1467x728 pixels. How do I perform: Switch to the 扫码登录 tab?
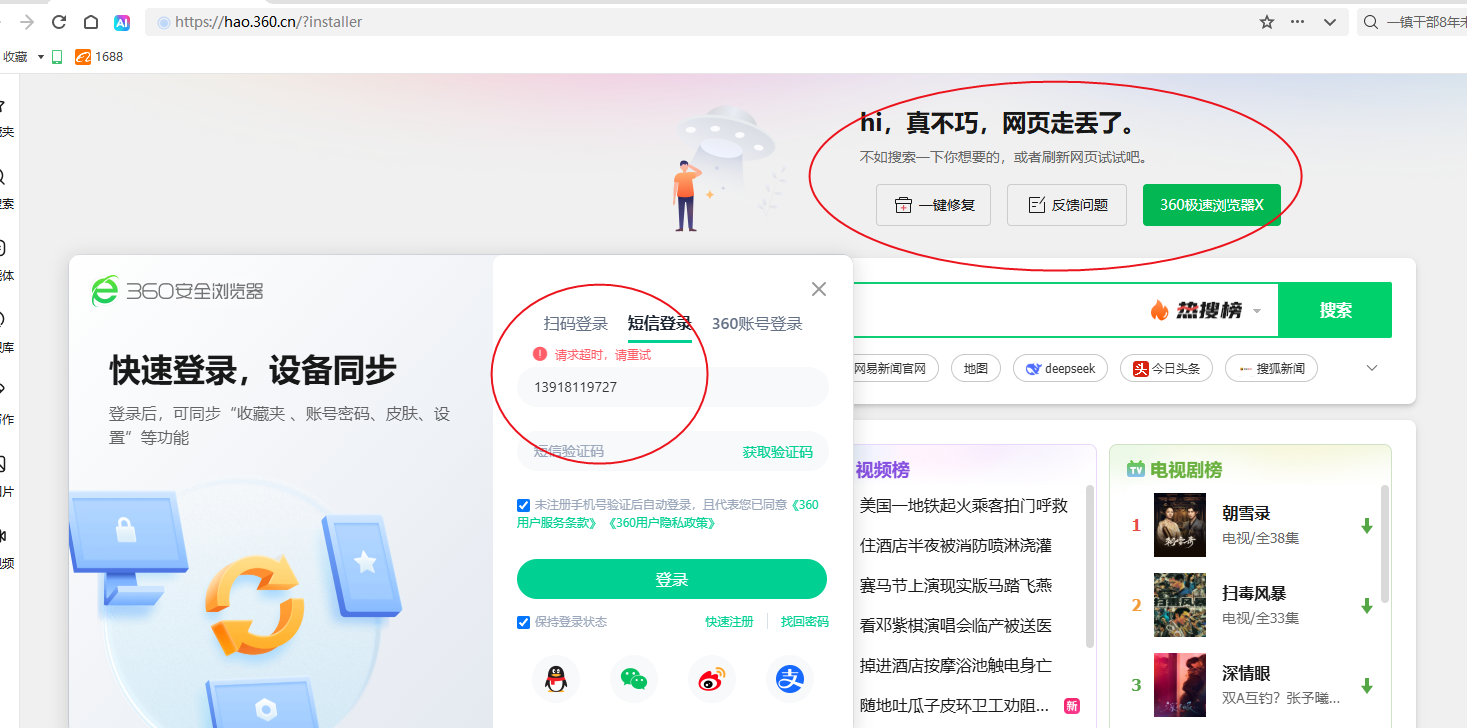pos(576,323)
